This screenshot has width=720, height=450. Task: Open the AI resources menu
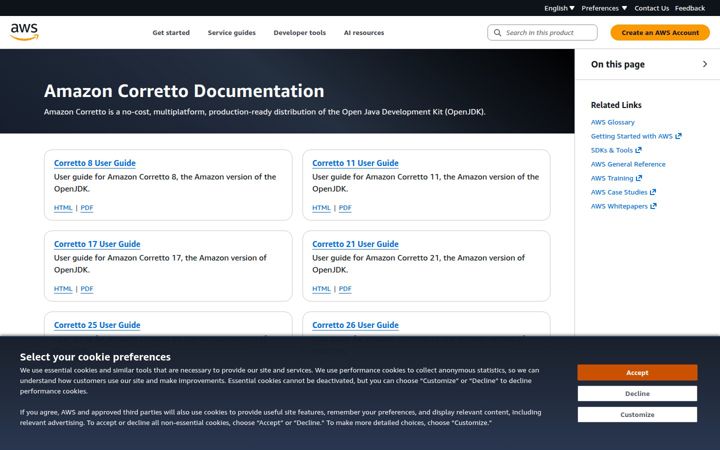pos(364,33)
